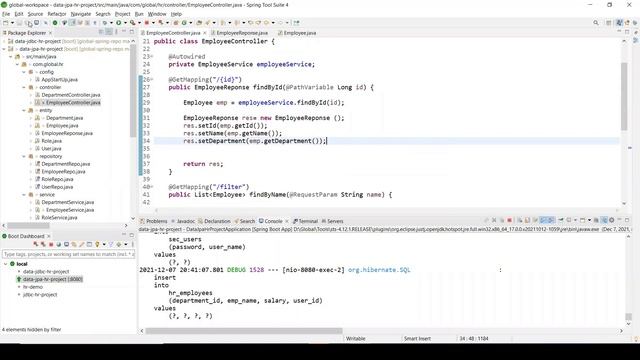Click the red Stop toolbar icon in main toolbar
Screen dimensions: 640x360
(147, 23)
